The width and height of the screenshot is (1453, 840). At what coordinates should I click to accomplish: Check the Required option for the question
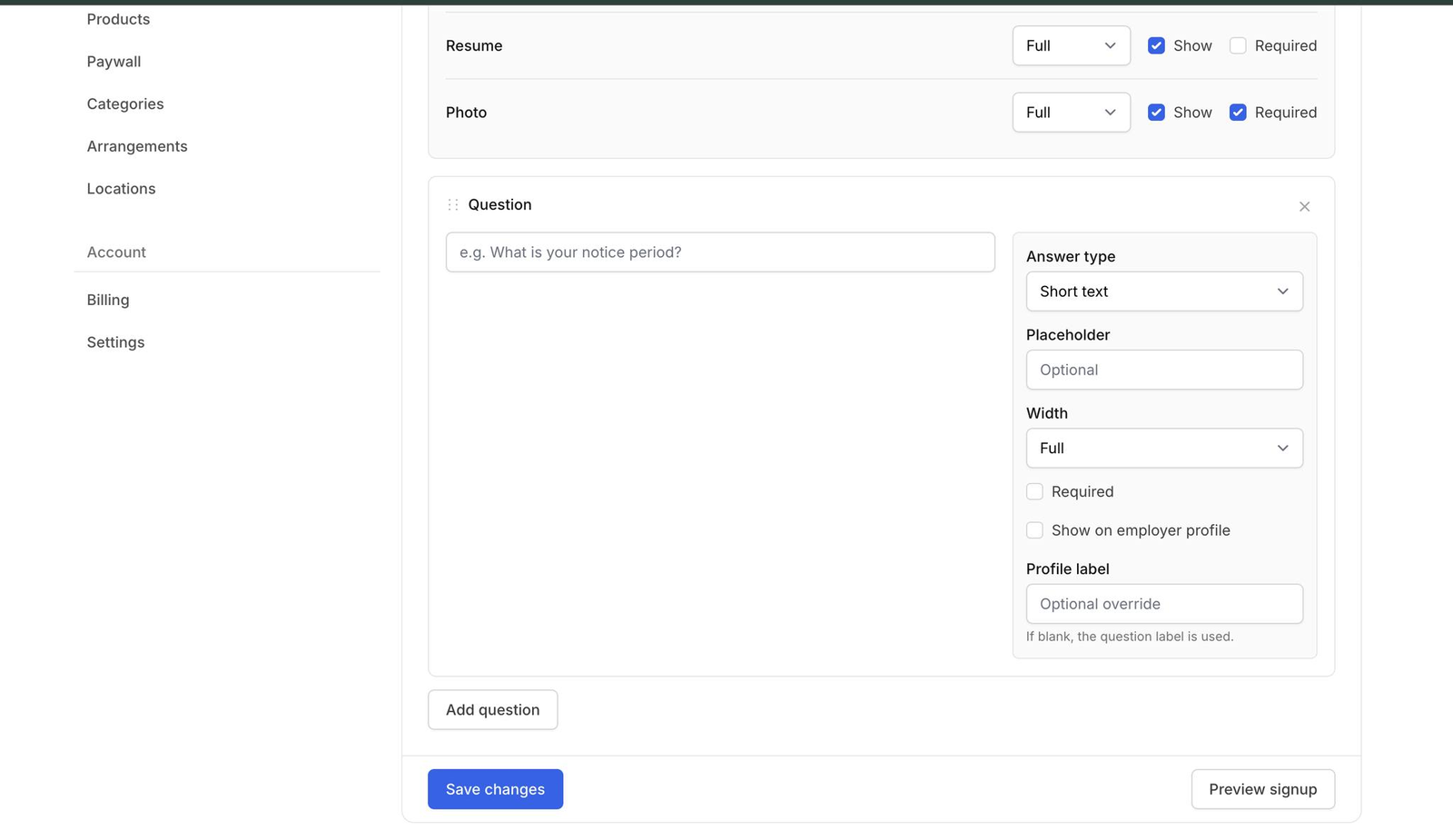point(1034,491)
